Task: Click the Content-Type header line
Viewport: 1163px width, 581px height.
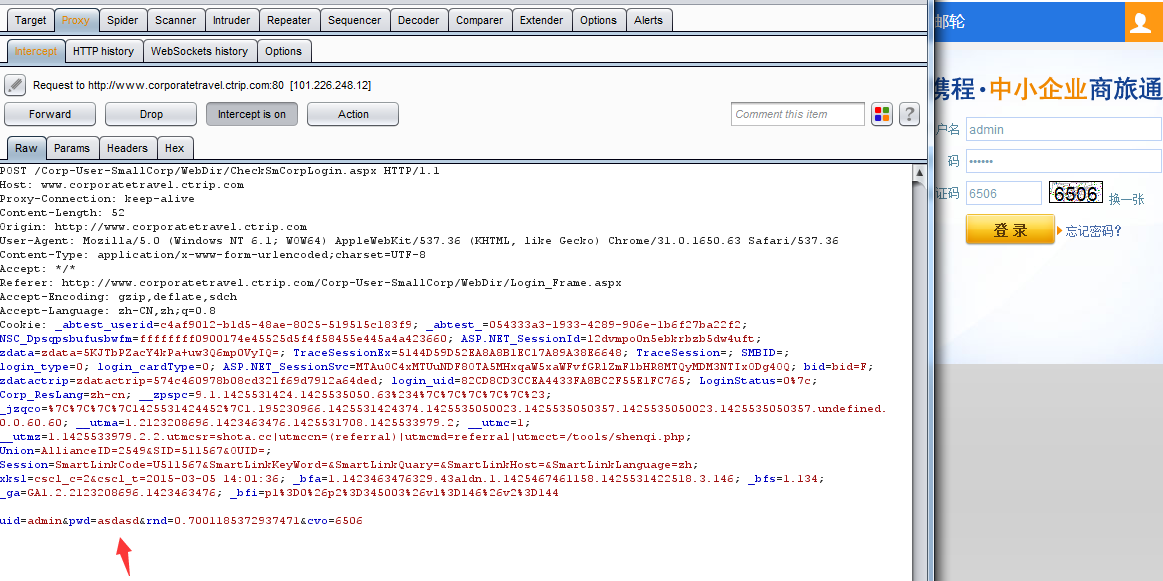Action: coord(213,255)
